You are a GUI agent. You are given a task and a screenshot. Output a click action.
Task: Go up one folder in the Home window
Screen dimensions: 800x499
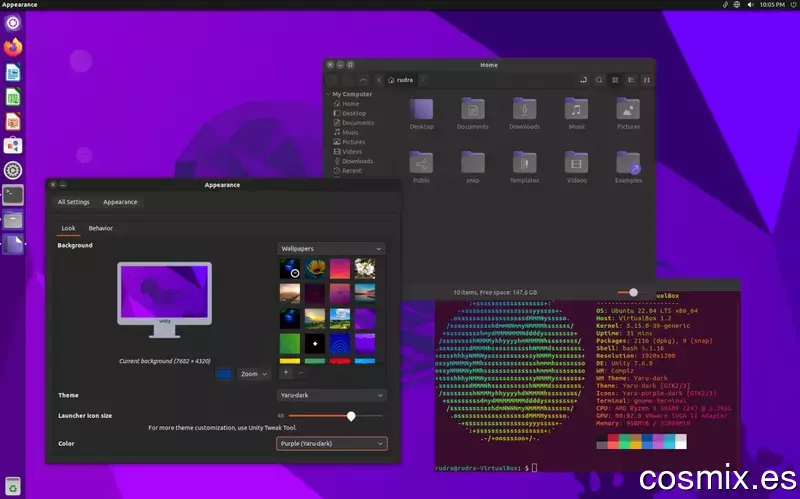tap(363, 80)
